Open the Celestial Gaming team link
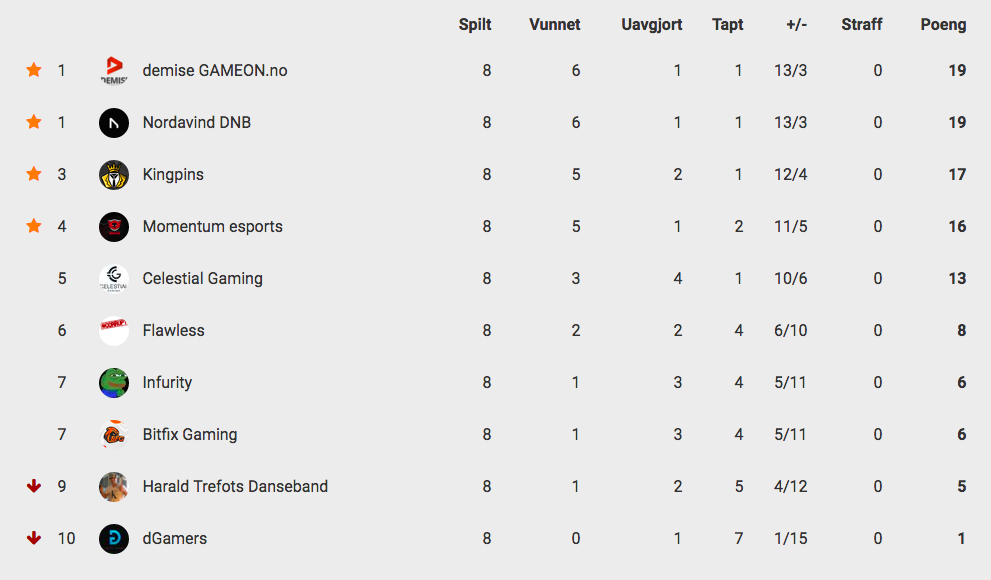Image resolution: width=991 pixels, height=580 pixels. (202, 279)
